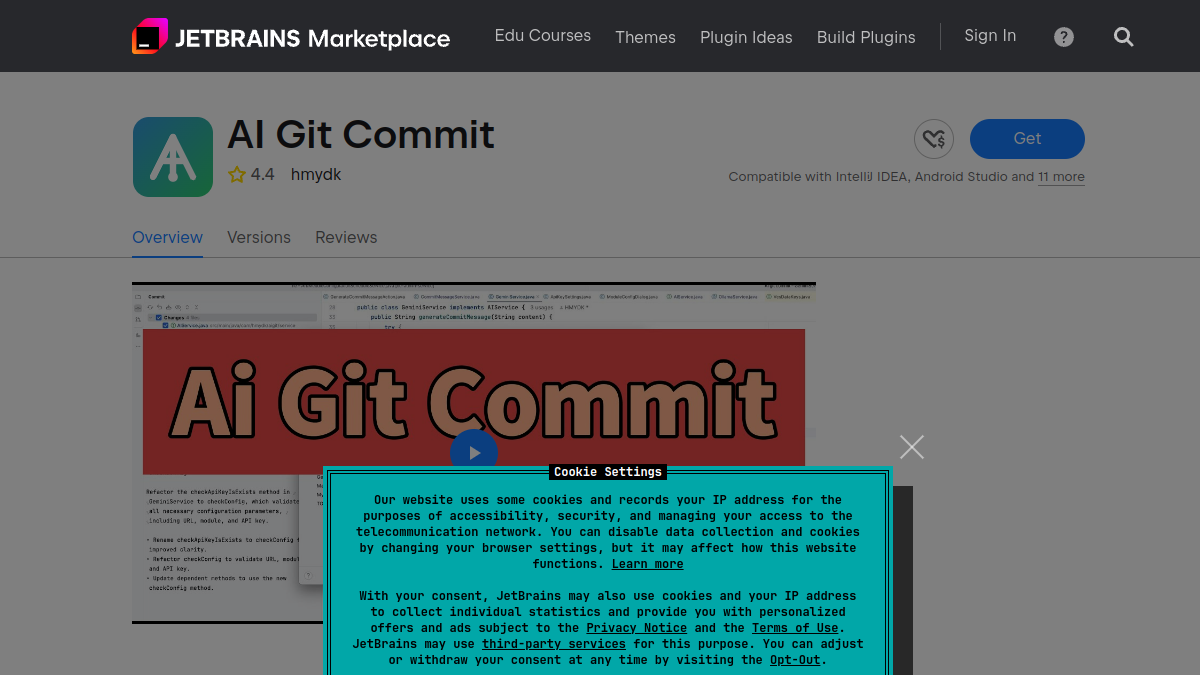
Task: Click the JetBrains Marketplace logo
Action: click(x=291, y=37)
